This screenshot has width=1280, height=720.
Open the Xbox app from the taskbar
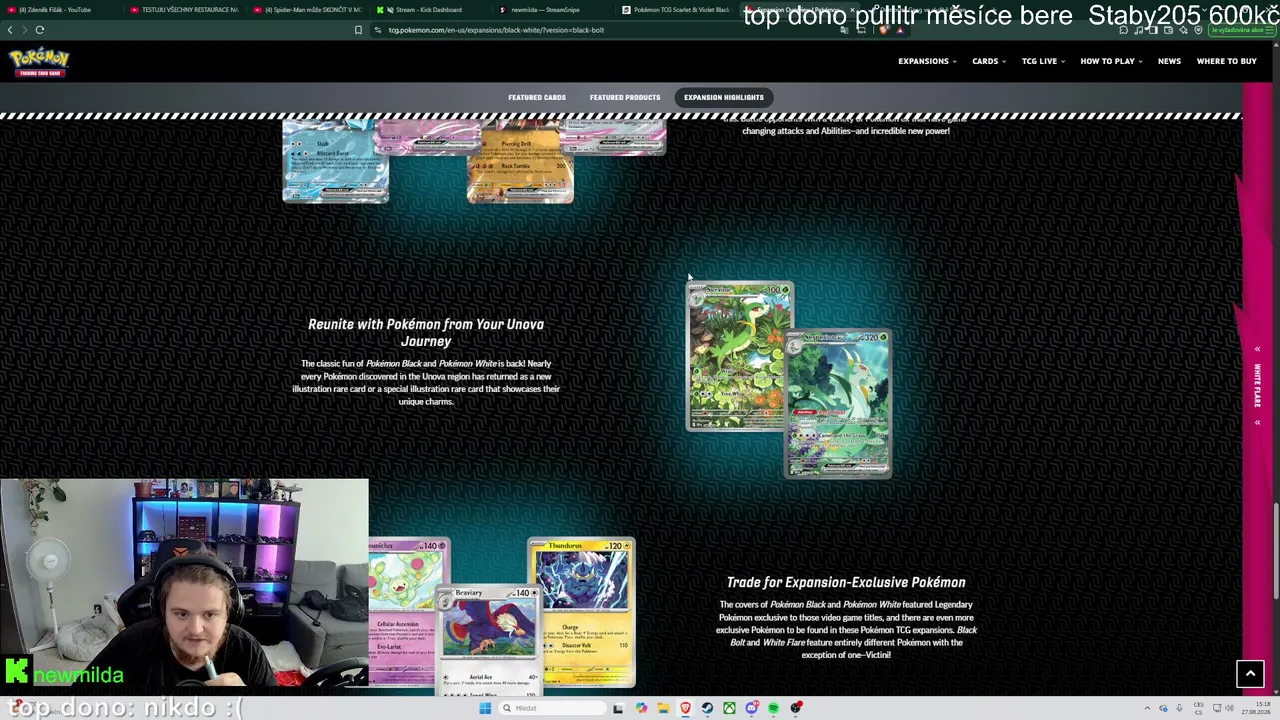pos(729,708)
